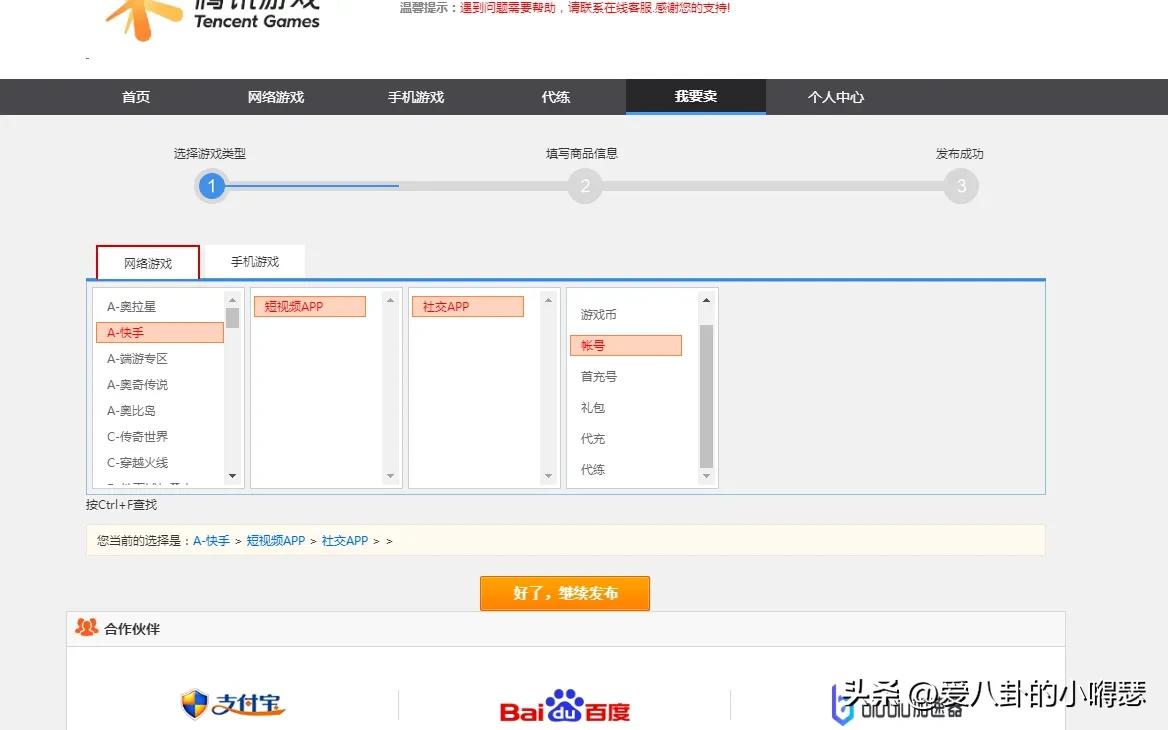The image size is (1168, 730).
Task: Switch to the 手机游戏 tab
Action: (x=256, y=260)
